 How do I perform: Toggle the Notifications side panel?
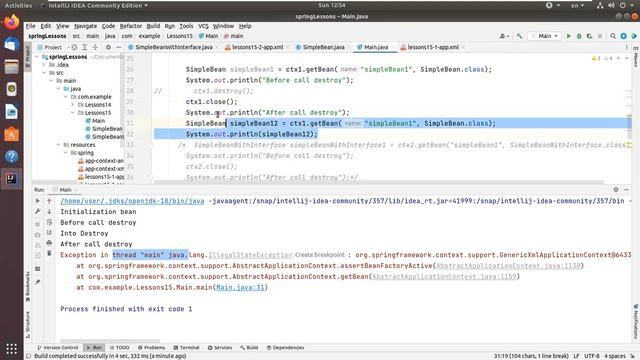(636, 321)
